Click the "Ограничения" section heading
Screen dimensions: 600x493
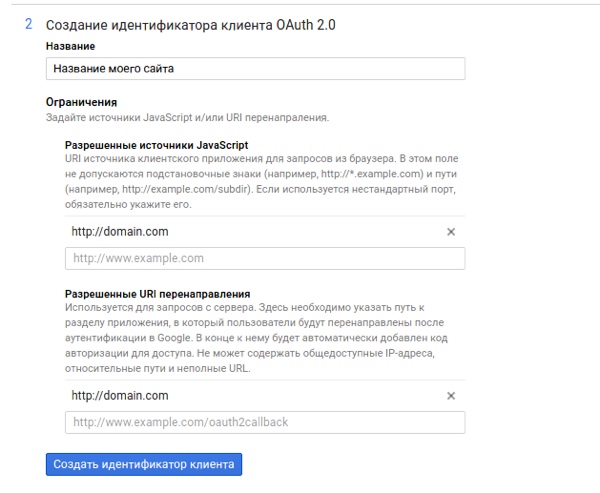82,102
